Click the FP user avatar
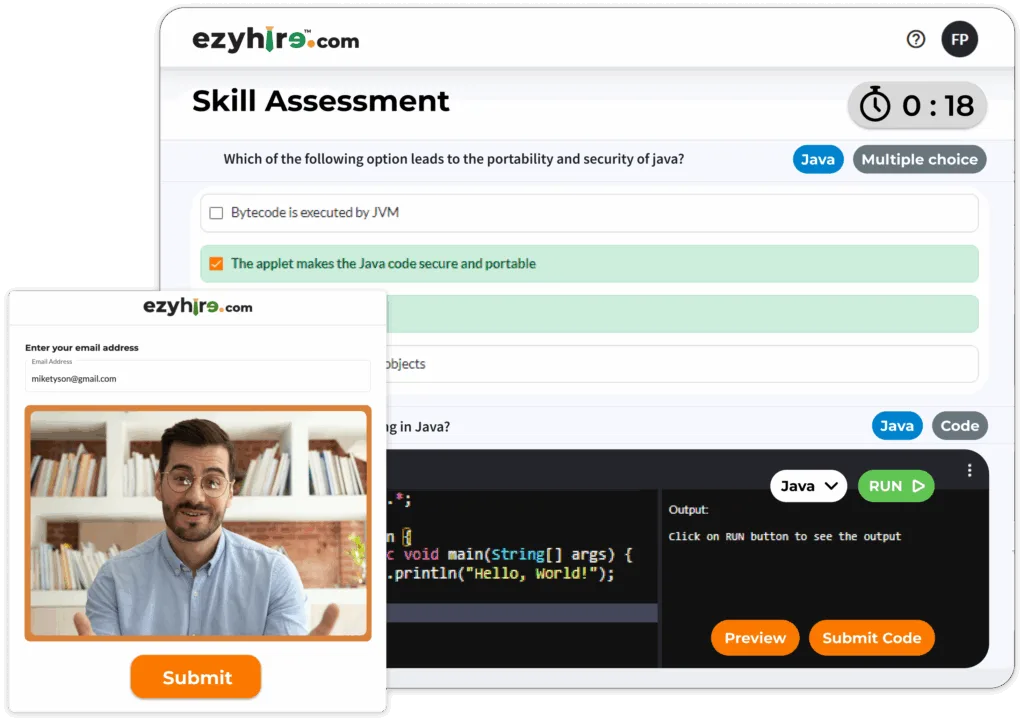 click(959, 40)
